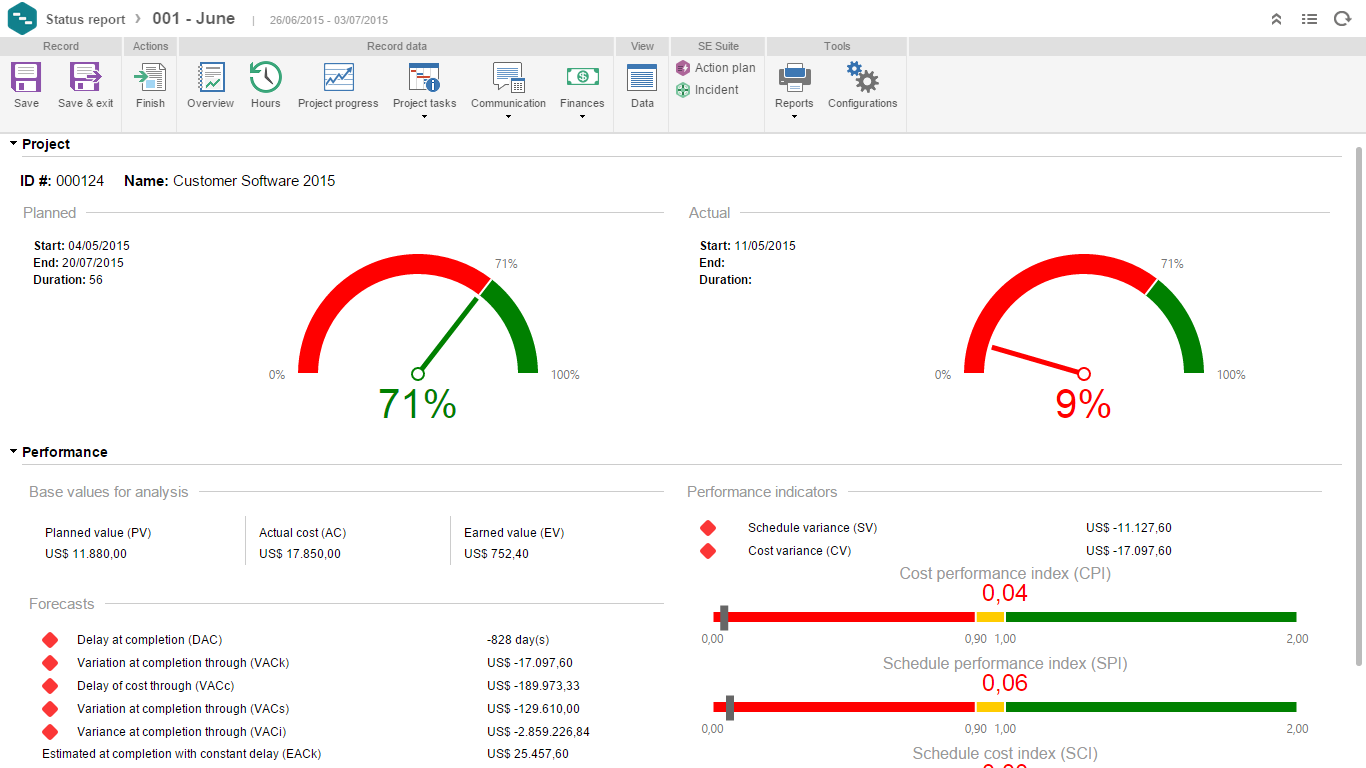Click the Save icon in Record group

click(26, 78)
